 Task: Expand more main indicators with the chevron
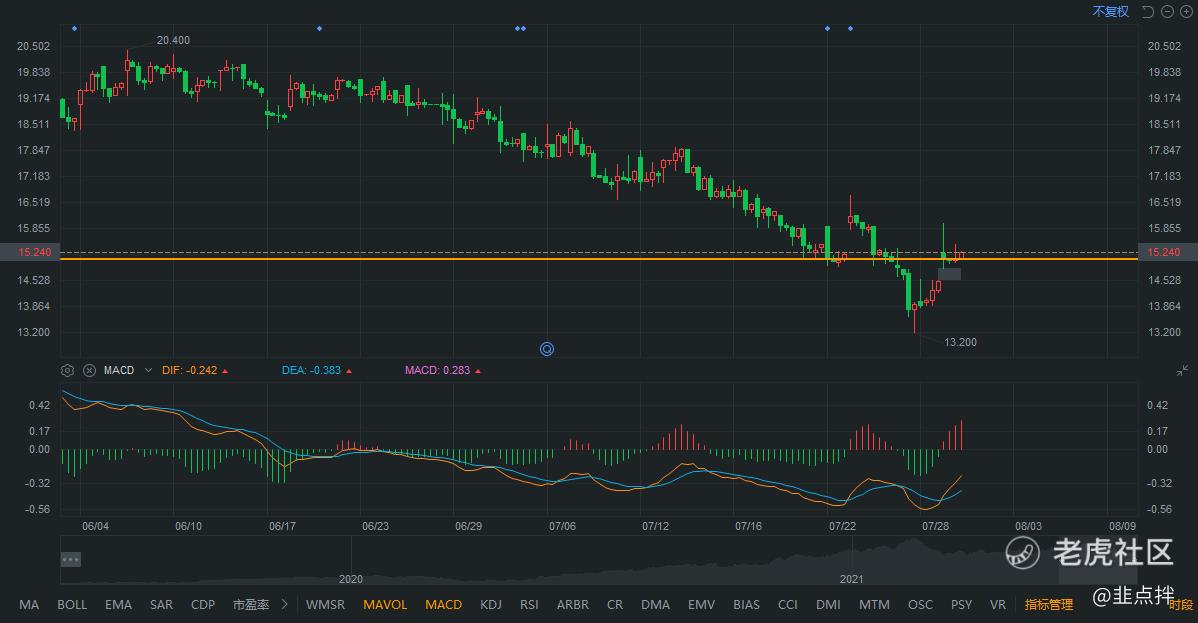pos(285,604)
